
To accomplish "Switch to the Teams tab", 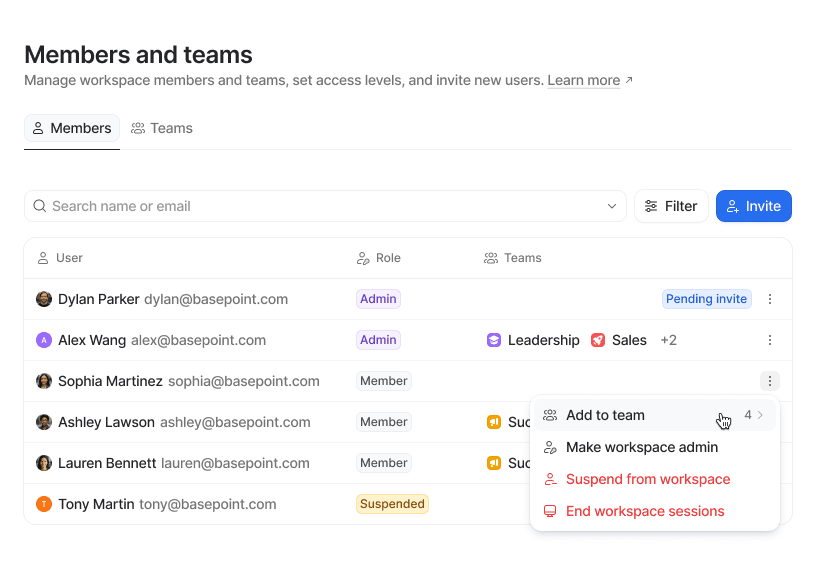I will (x=162, y=128).
